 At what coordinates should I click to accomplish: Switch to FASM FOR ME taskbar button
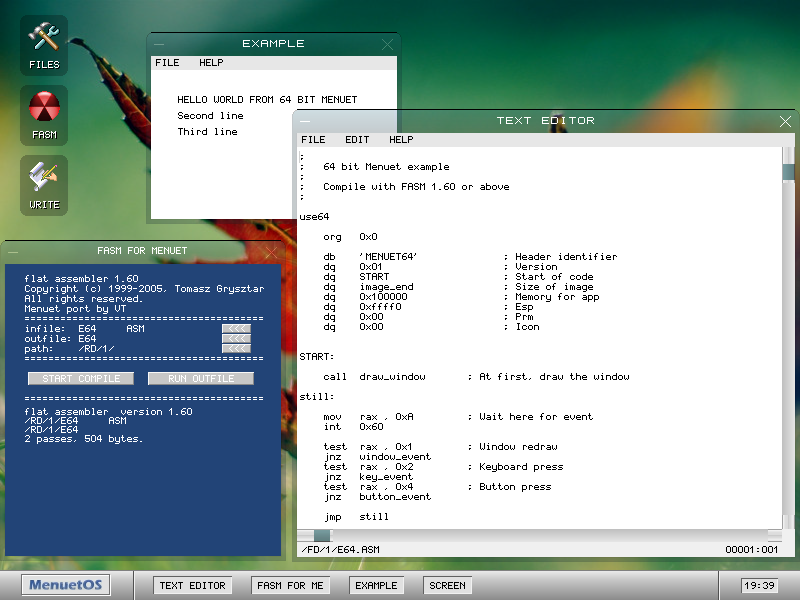coord(290,585)
